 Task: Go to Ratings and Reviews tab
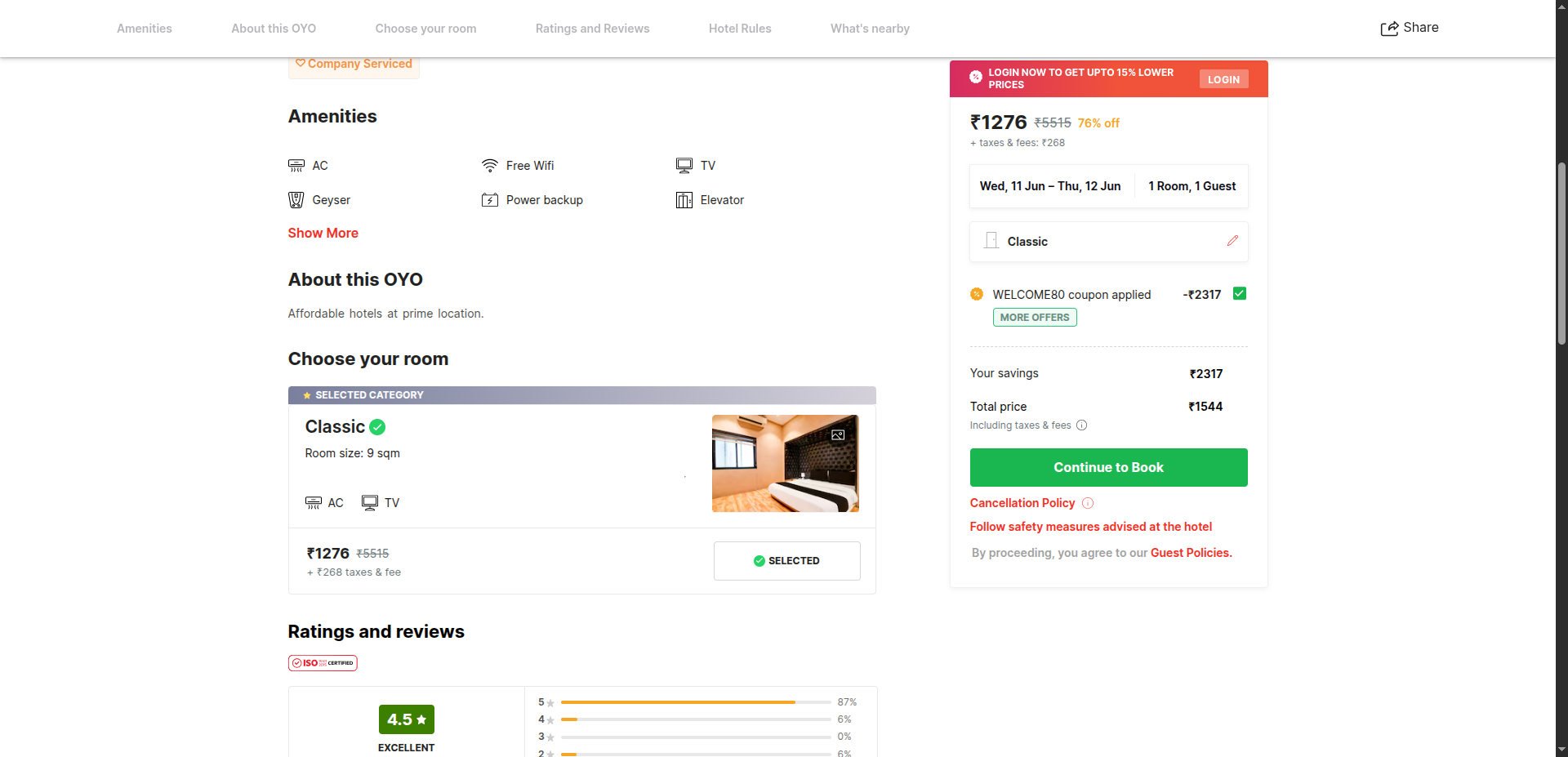(592, 29)
